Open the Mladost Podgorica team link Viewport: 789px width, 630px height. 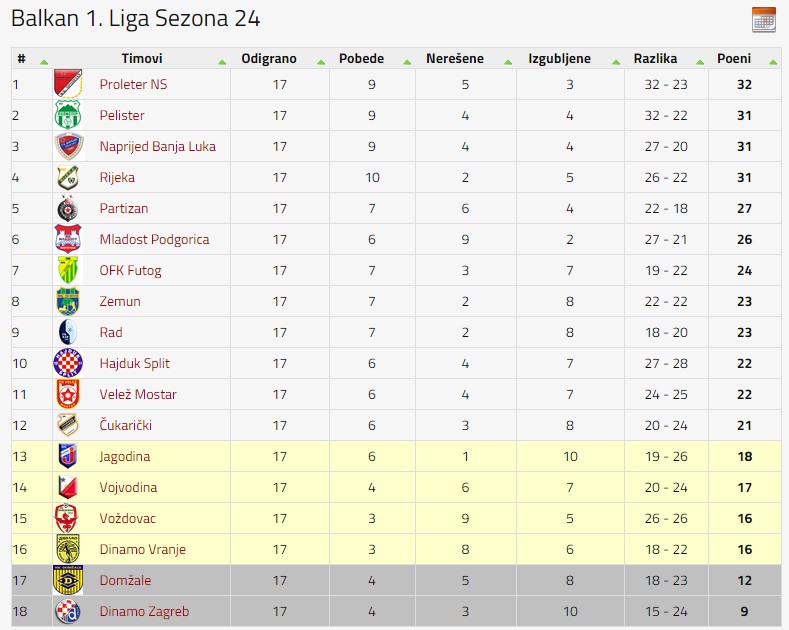click(x=154, y=240)
